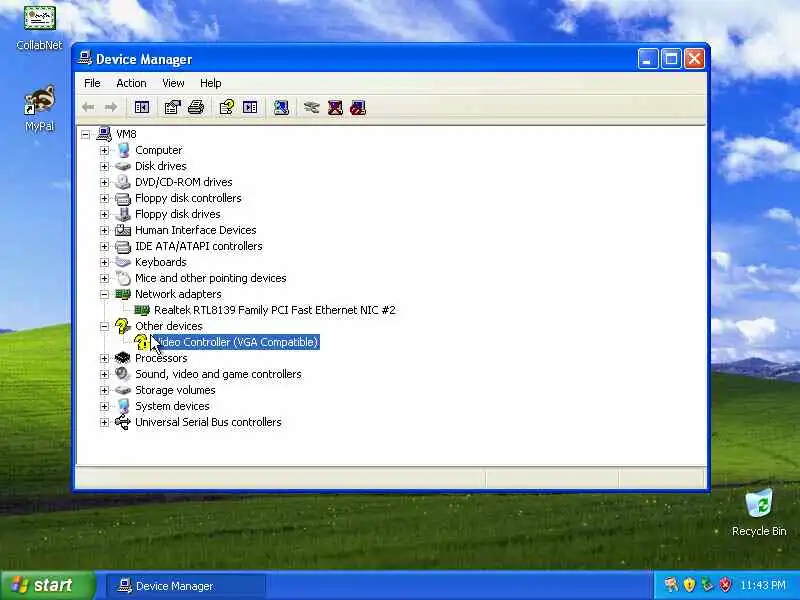This screenshot has width=800, height=600.
Task: Expand the Processors node
Action: pyautogui.click(x=105, y=358)
